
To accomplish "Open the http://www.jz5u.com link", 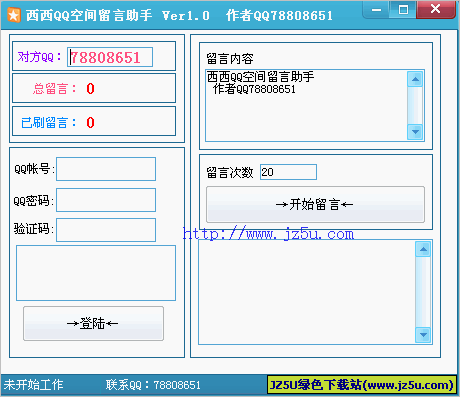I will click(x=268, y=234).
